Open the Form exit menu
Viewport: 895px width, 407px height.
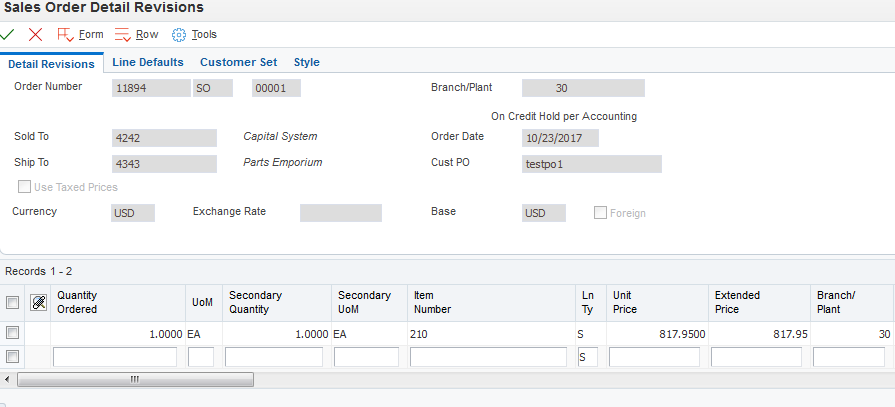point(80,35)
